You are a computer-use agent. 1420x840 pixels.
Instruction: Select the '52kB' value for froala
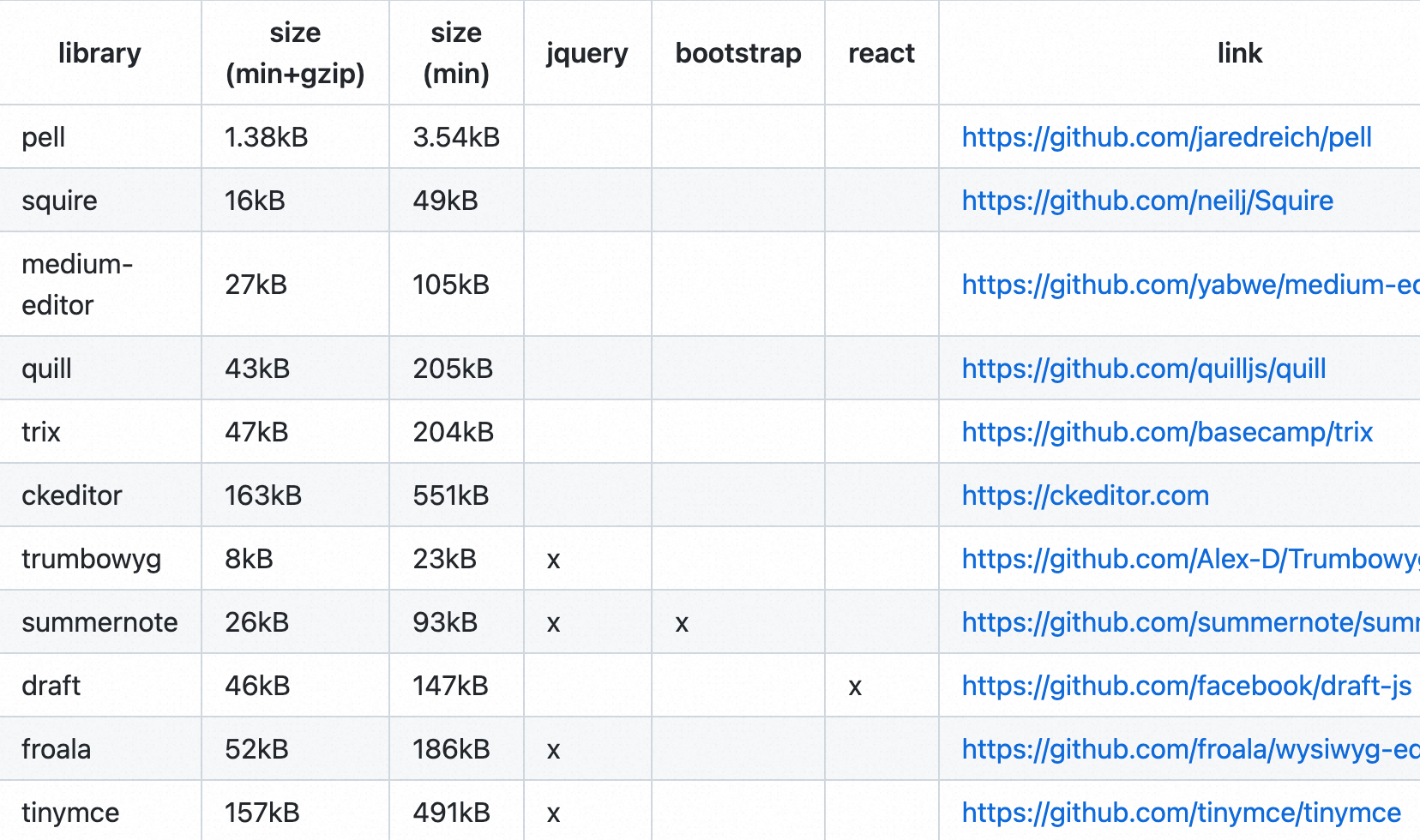[x=256, y=749]
